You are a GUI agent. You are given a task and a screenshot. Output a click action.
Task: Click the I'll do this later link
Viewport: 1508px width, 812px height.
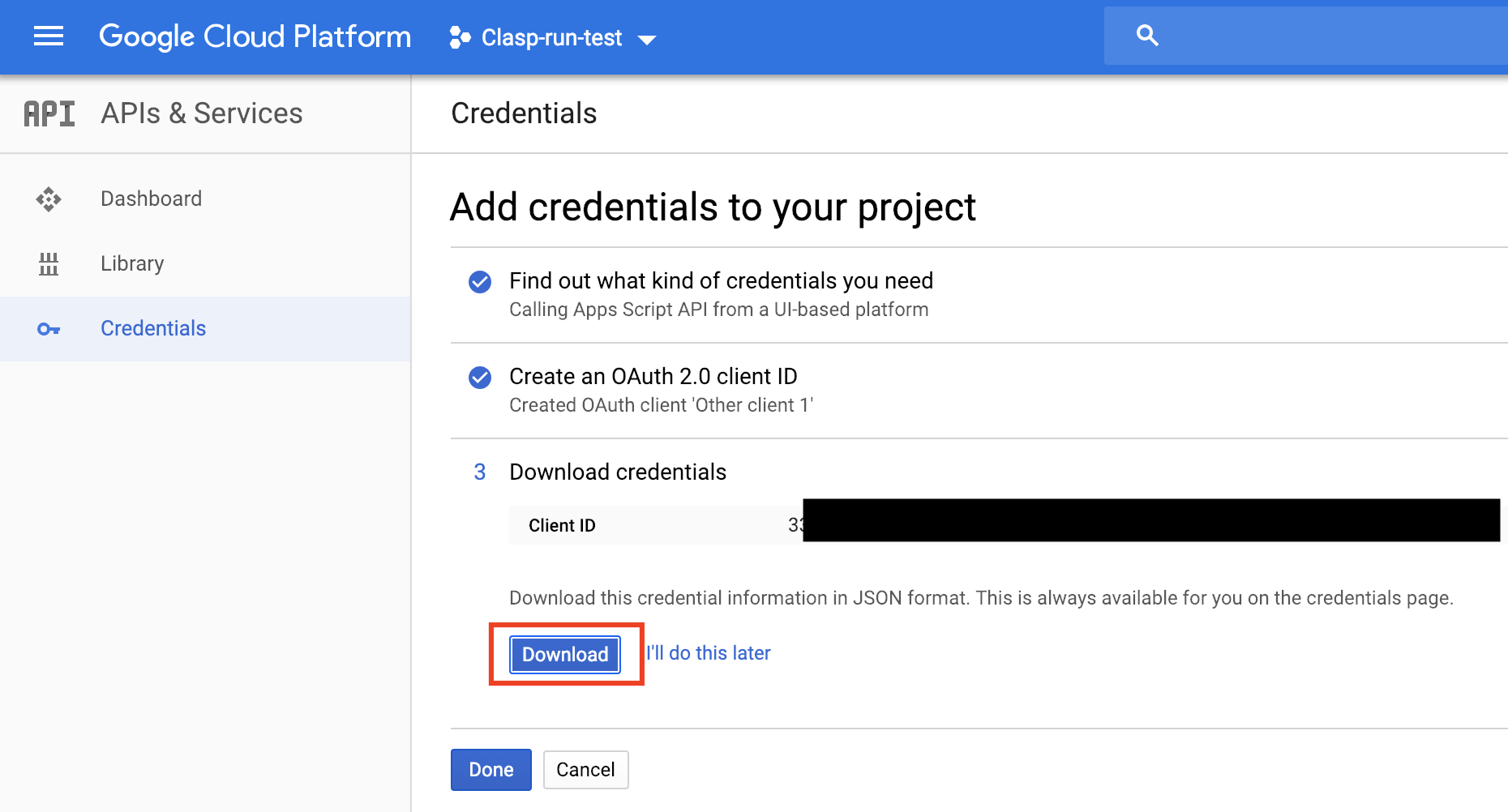tap(709, 653)
